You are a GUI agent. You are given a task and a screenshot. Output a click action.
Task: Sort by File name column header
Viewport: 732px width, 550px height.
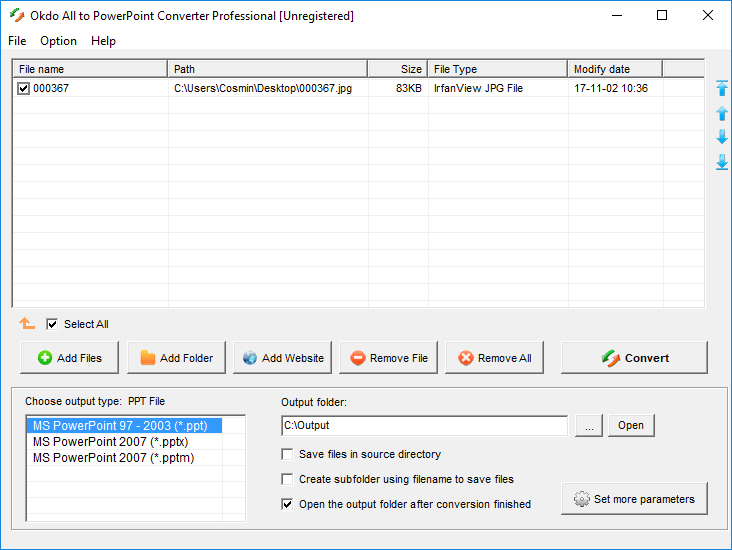click(x=90, y=69)
